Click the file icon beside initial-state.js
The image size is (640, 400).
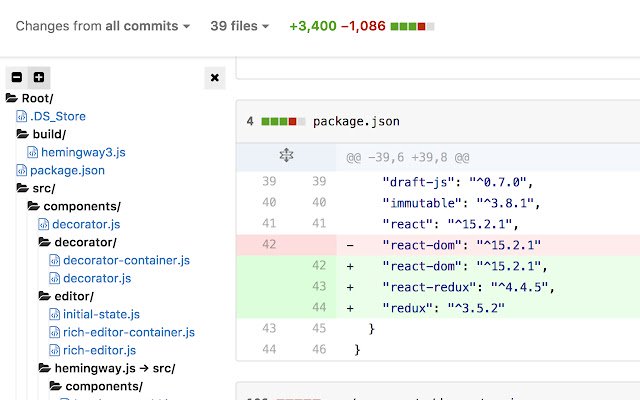pyautogui.click(x=55, y=314)
